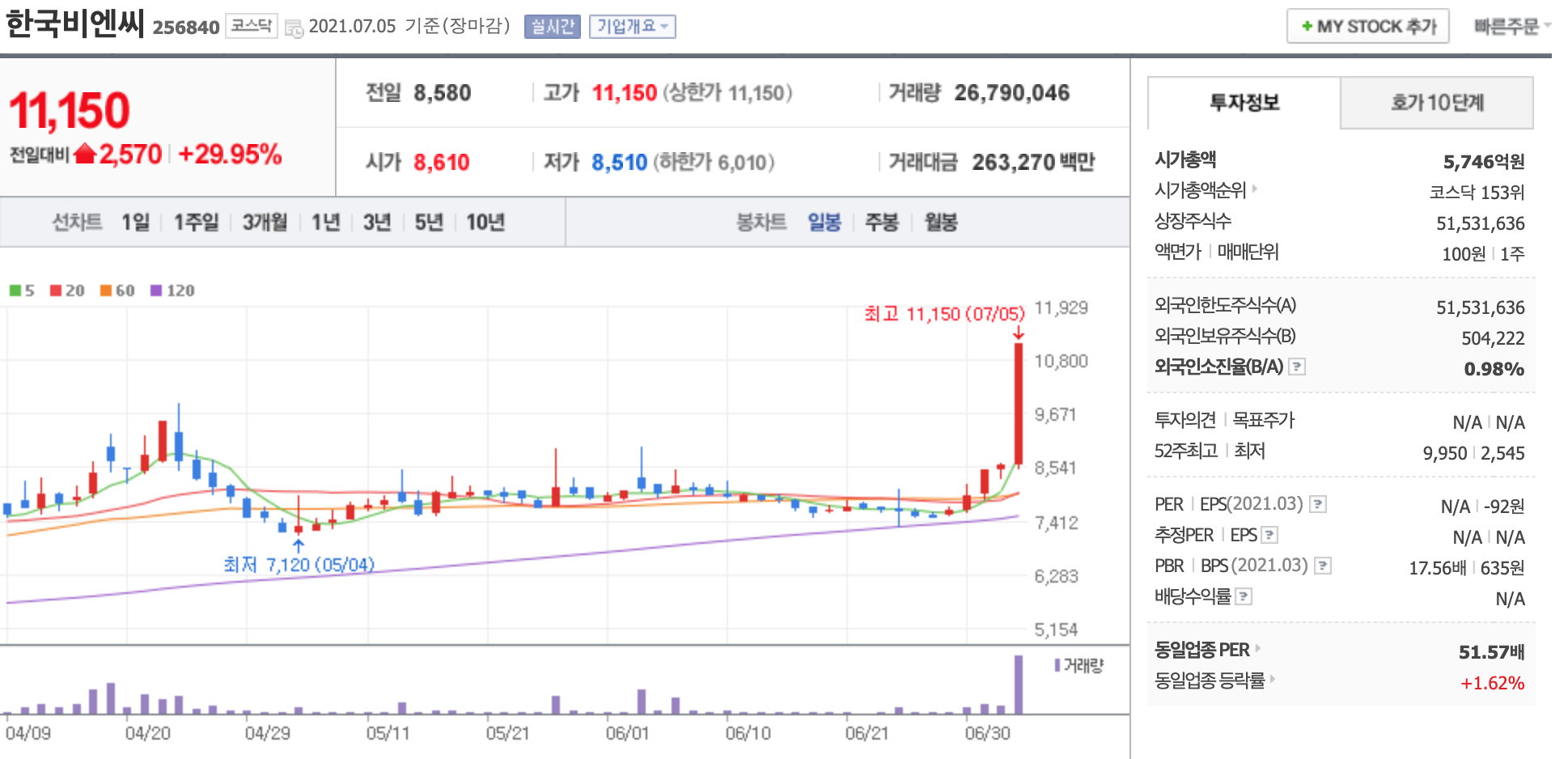Click the current price 11,150
Viewport: 1568px width, 759px height.
coord(70,110)
